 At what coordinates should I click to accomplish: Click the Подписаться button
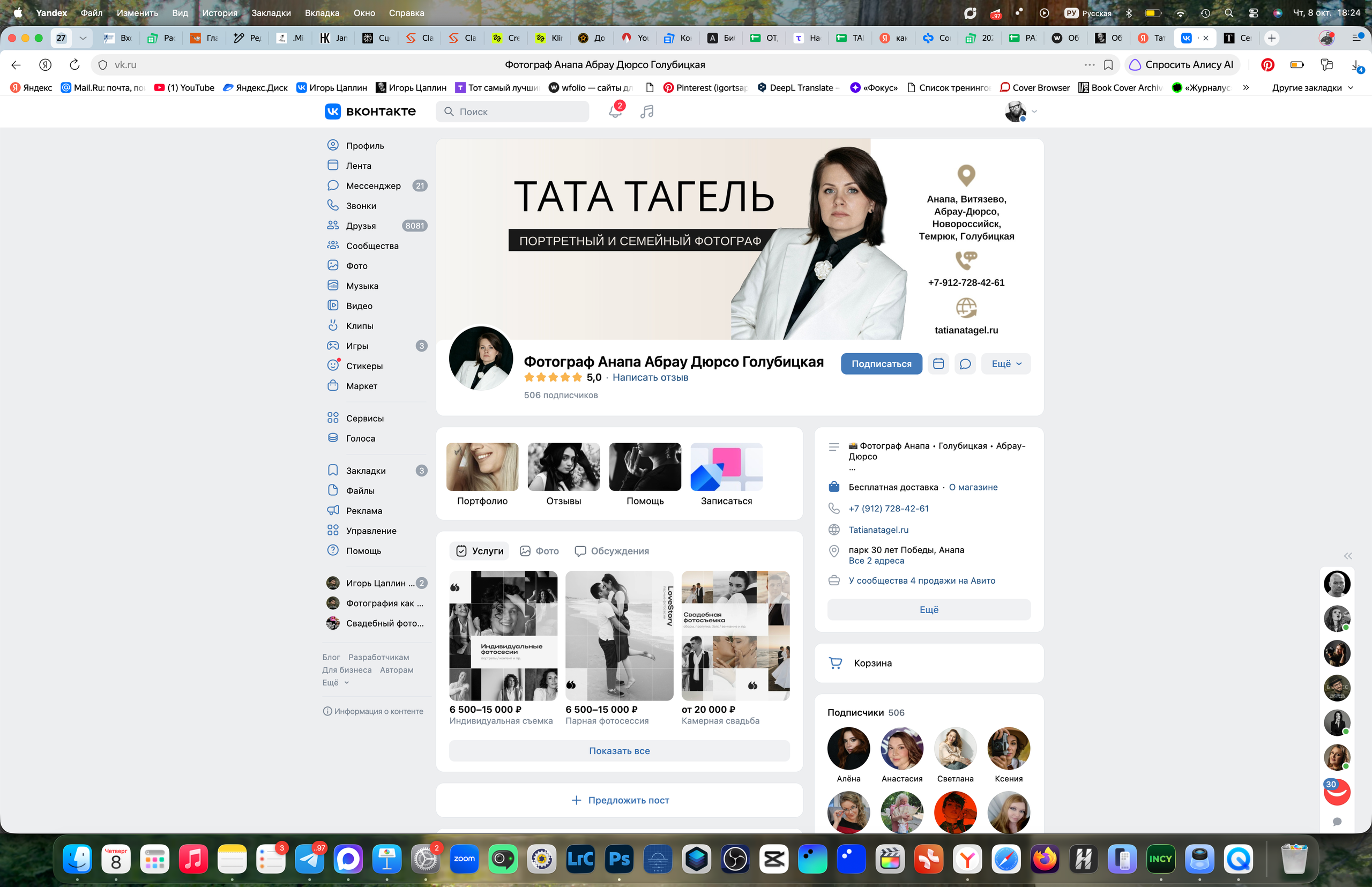(x=881, y=363)
